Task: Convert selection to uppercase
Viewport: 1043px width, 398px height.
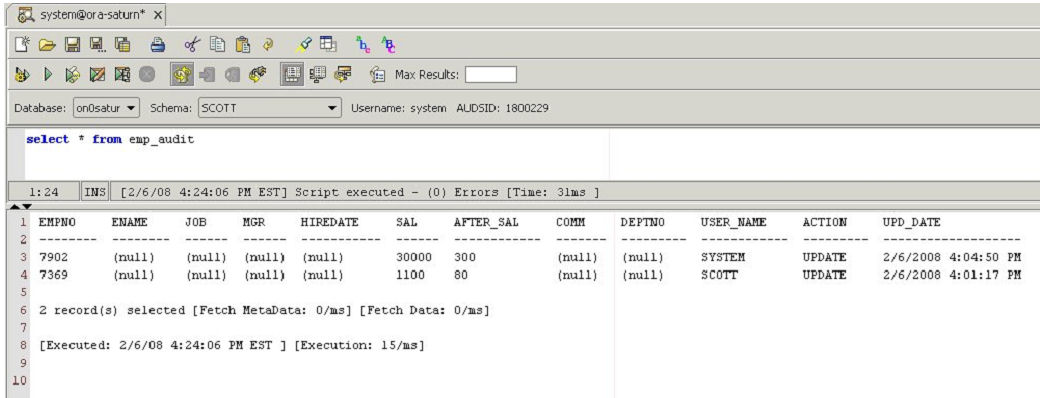Action: click(x=388, y=45)
